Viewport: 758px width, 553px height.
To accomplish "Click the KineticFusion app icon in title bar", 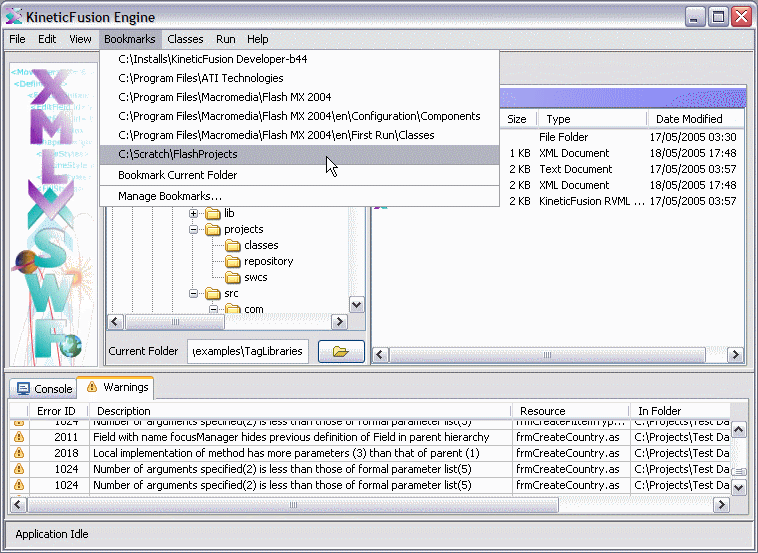I will [14, 16].
